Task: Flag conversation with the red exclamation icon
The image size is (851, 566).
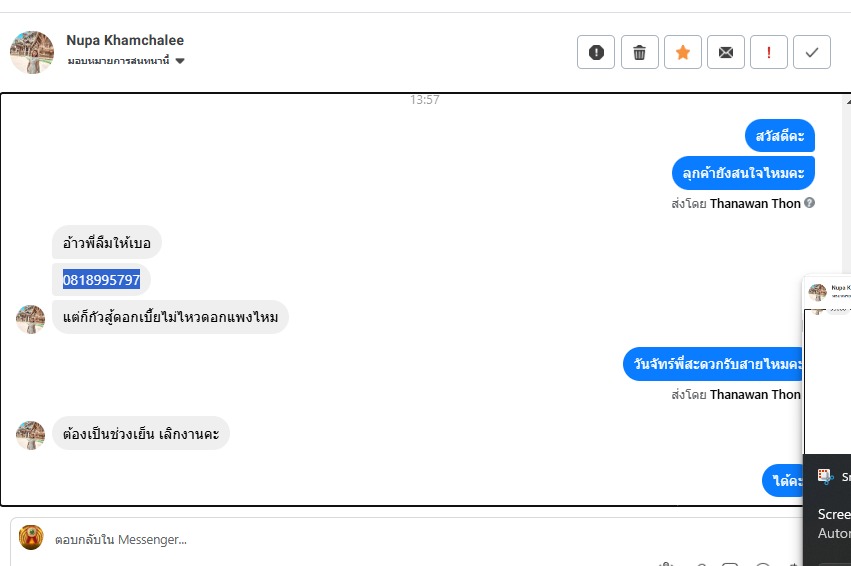Action: (x=769, y=52)
